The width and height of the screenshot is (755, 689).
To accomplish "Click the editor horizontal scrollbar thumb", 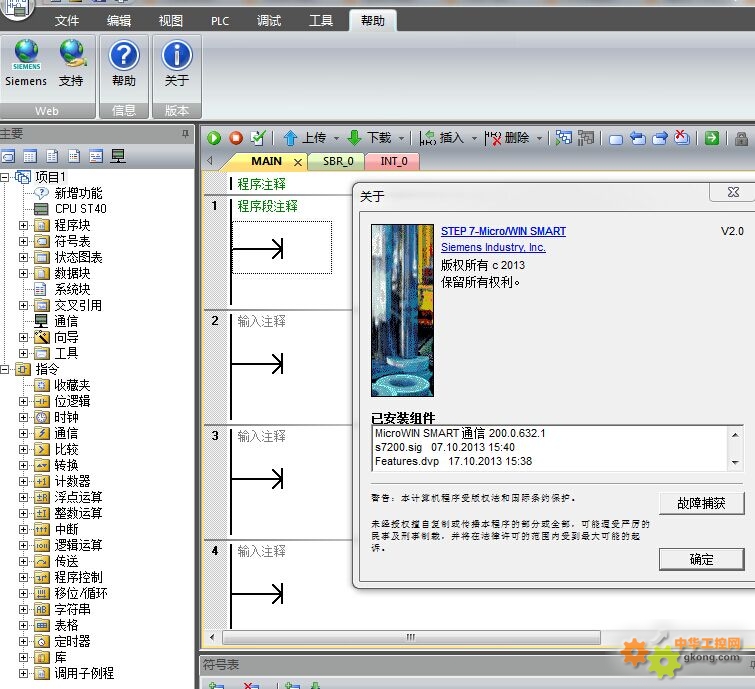I will [411, 637].
